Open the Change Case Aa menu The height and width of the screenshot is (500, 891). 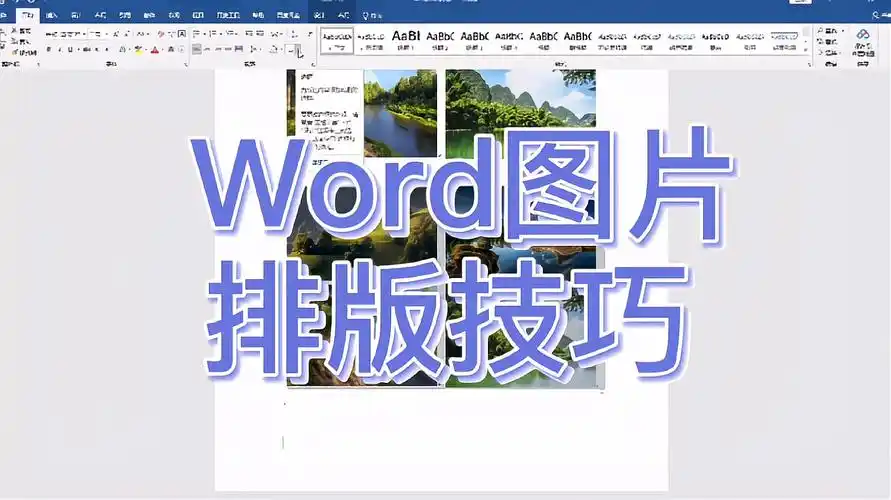141,34
